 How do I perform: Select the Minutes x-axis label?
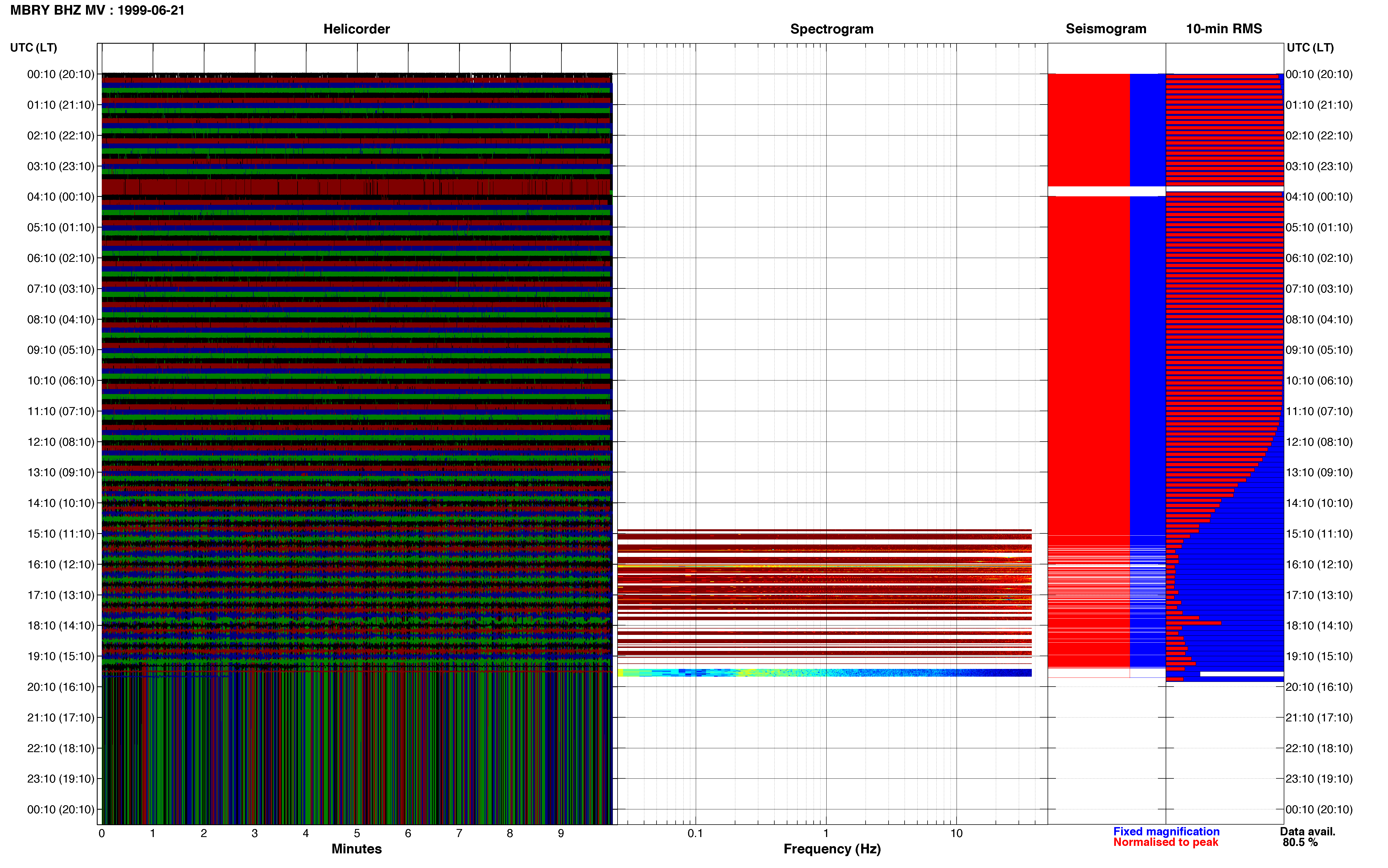click(x=356, y=848)
